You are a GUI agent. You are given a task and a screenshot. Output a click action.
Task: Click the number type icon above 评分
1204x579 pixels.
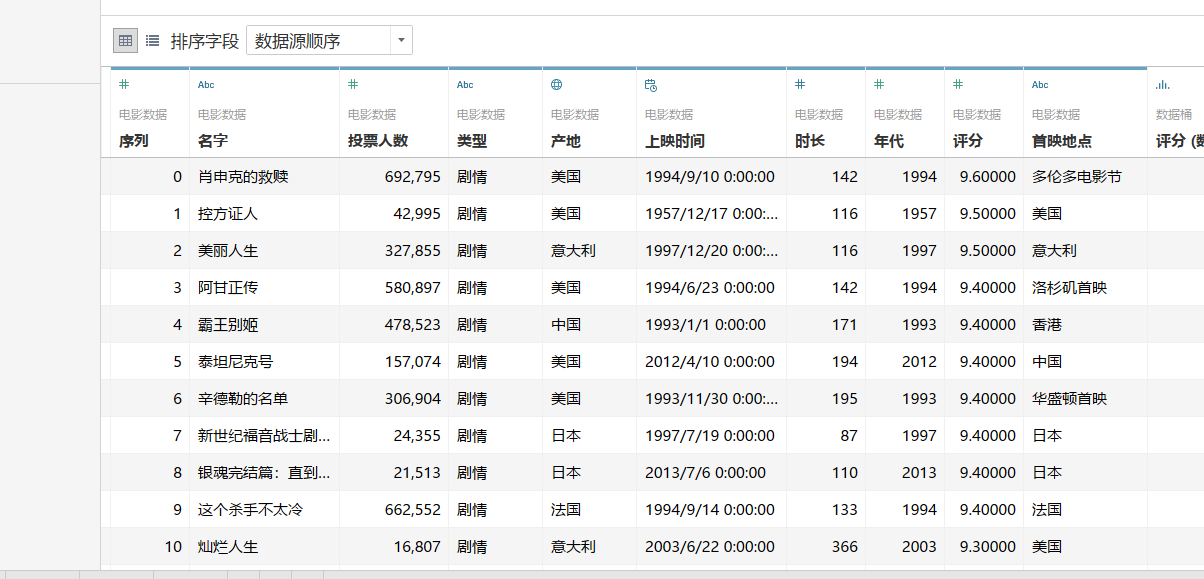(x=958, y=85)
